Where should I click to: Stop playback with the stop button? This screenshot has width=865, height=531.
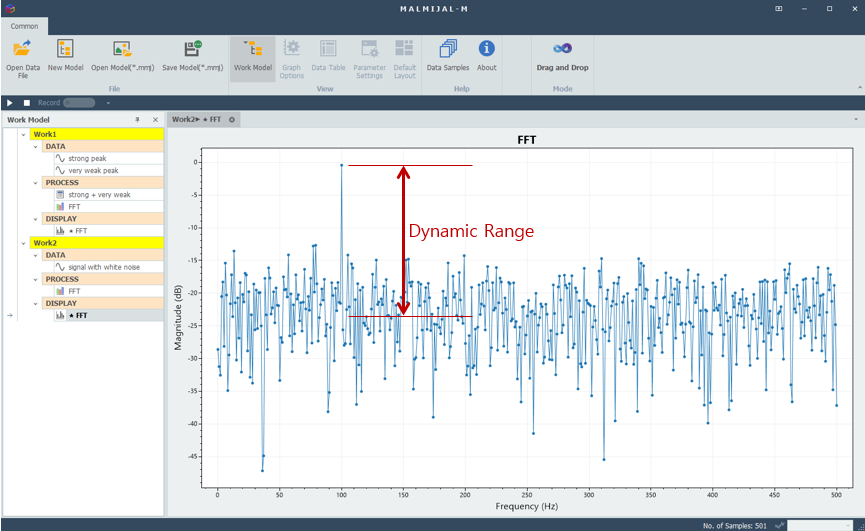(x=26, y=103)
